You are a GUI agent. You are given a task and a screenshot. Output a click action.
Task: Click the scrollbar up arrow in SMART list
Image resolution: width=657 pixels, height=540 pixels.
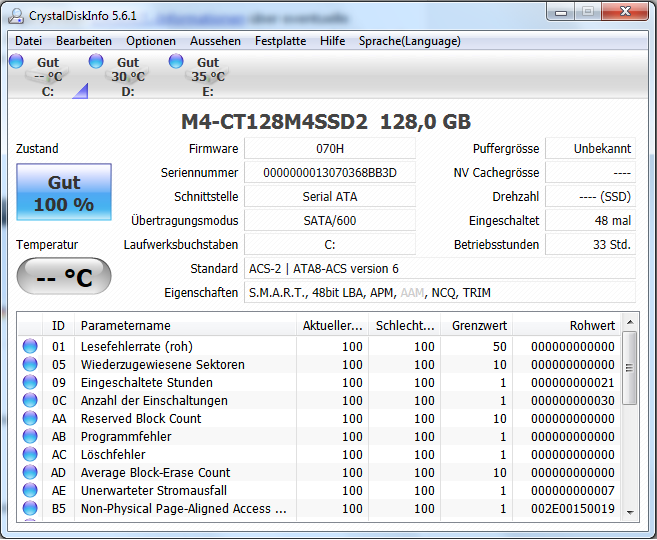[x=630, y=322]
